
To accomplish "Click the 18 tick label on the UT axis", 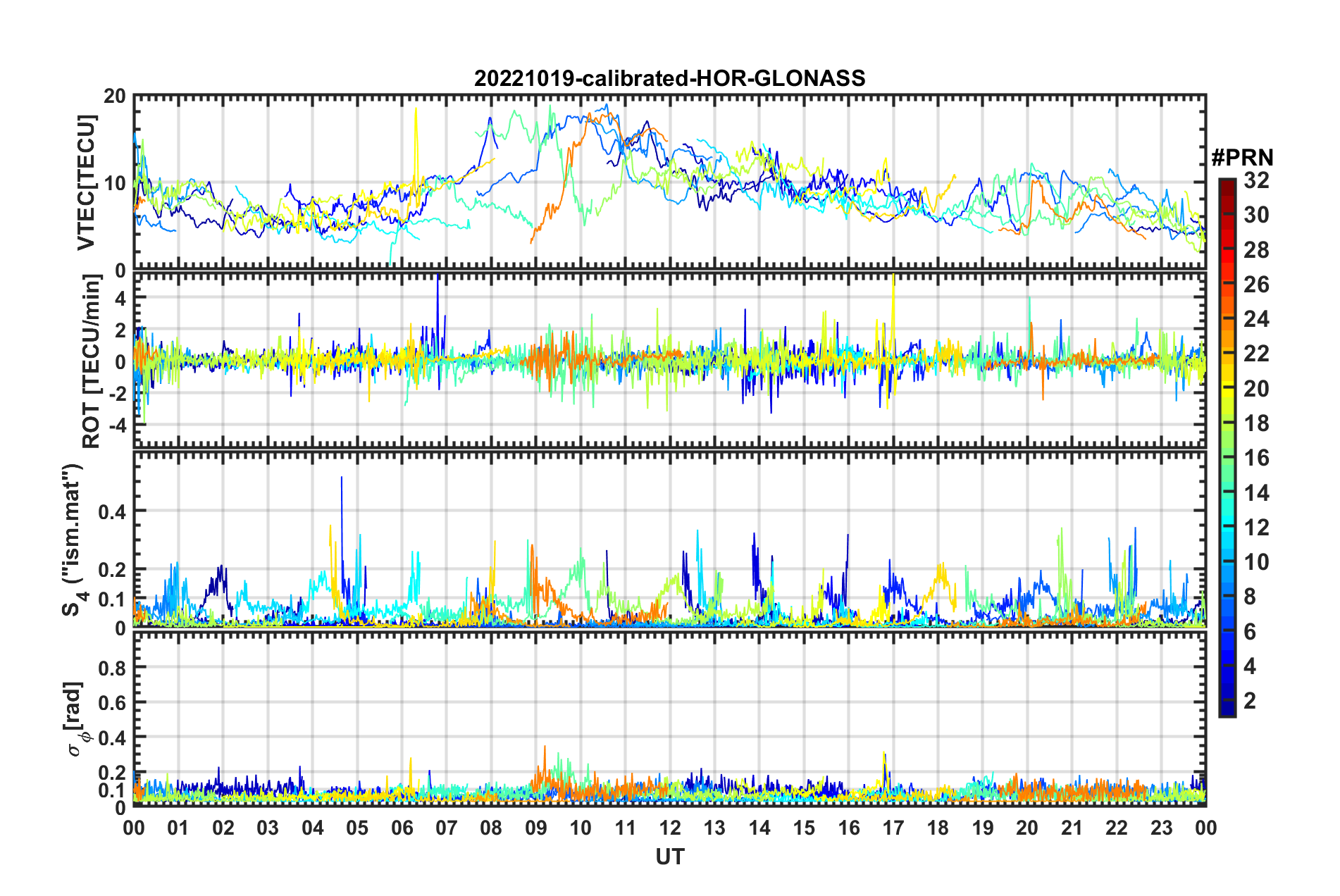I will click(x=938, y=827).
